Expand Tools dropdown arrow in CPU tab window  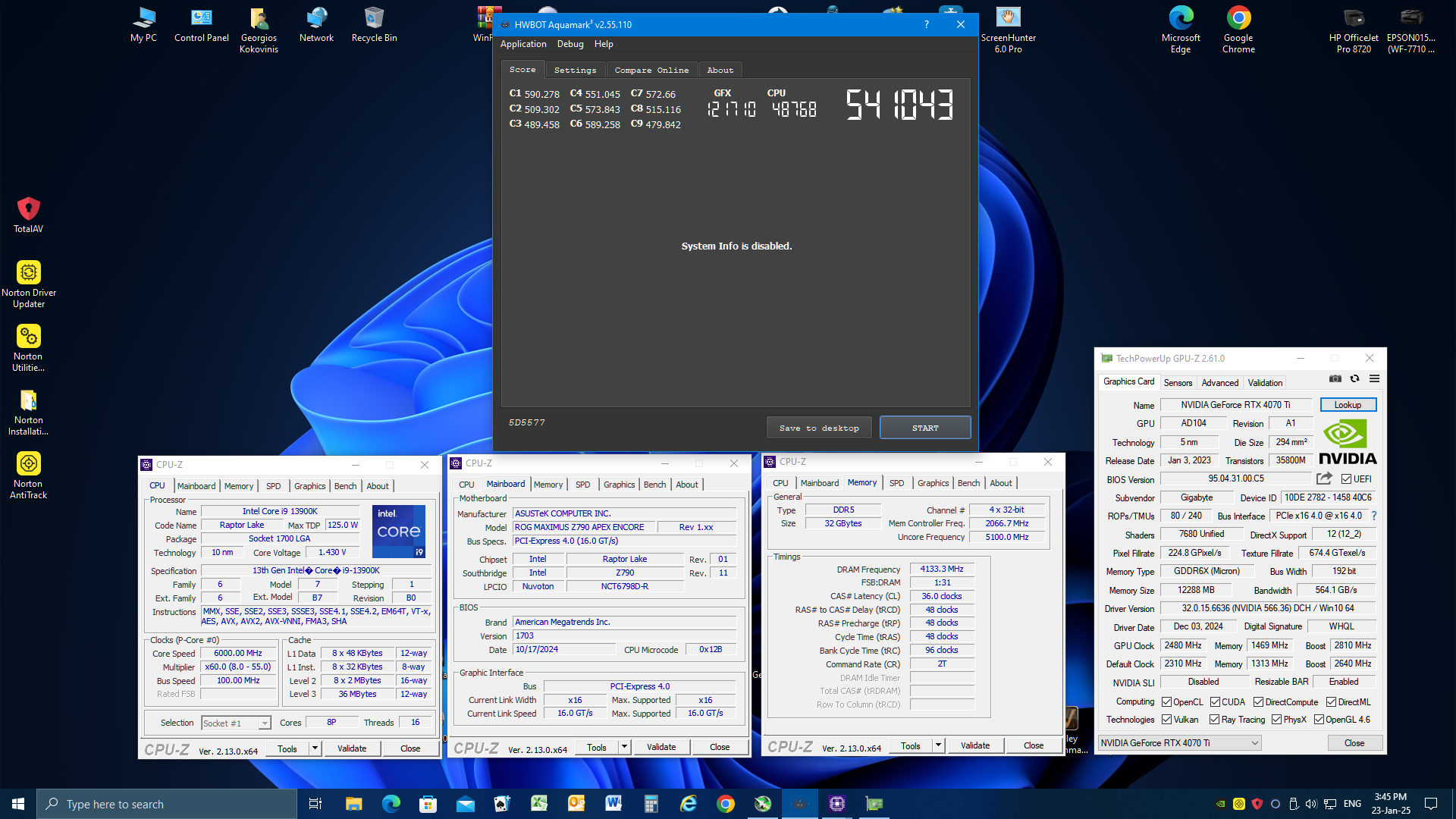click(315, 748)
